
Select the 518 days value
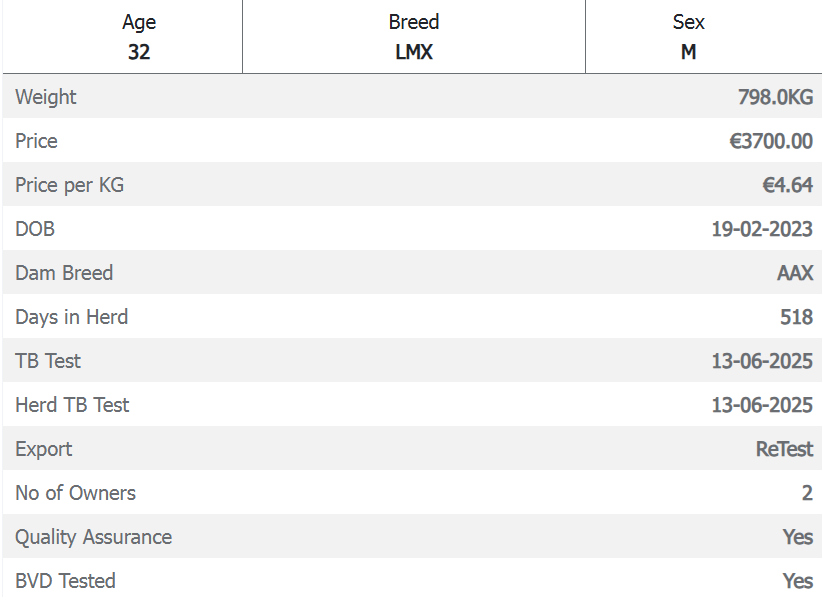(796, 317)
